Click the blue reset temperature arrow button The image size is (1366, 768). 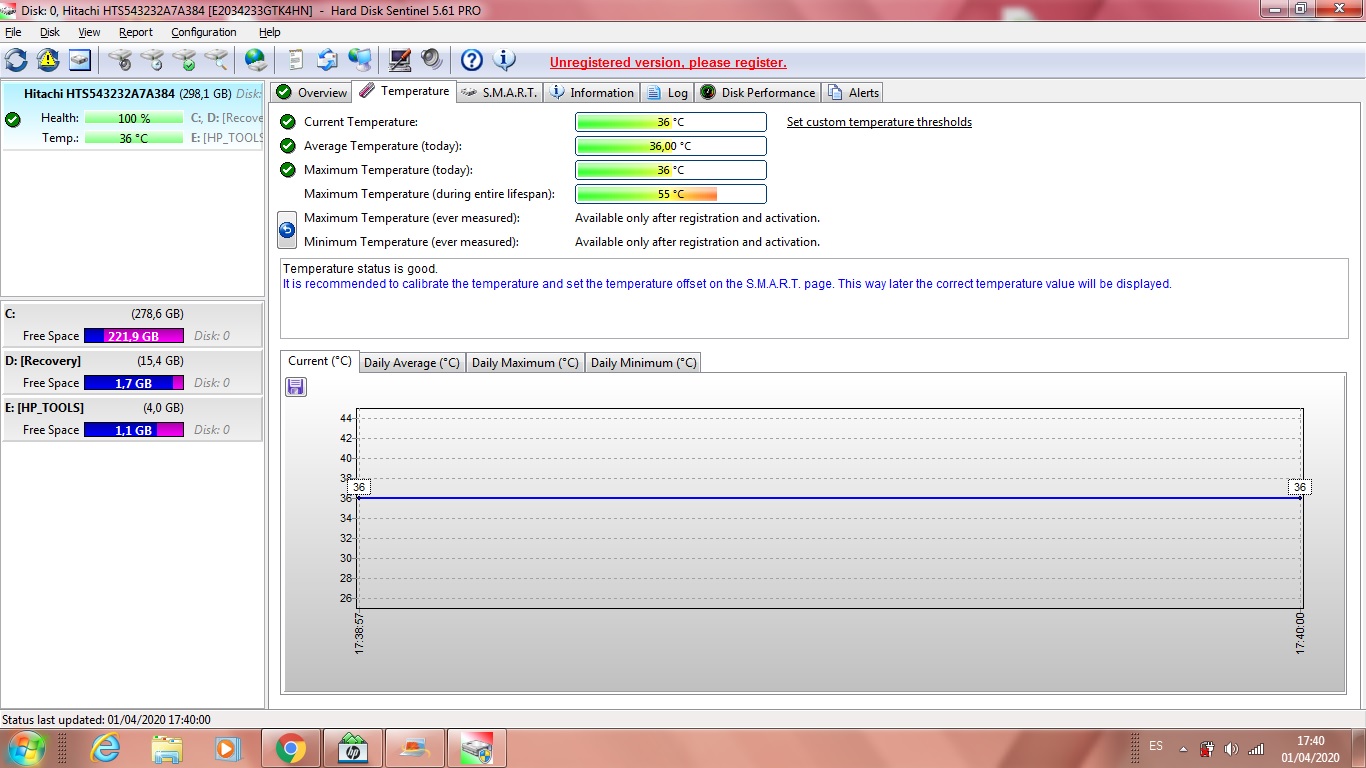287,230
